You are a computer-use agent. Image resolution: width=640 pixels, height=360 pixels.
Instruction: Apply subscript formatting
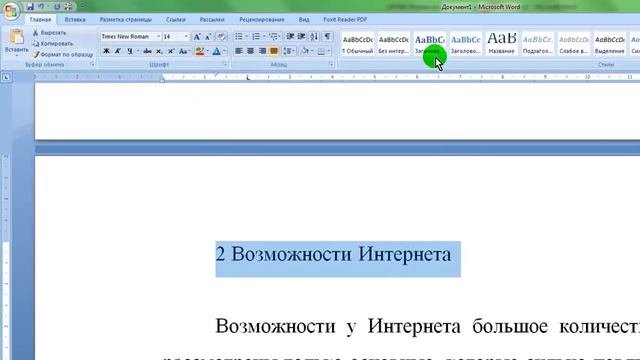(159, 51)
